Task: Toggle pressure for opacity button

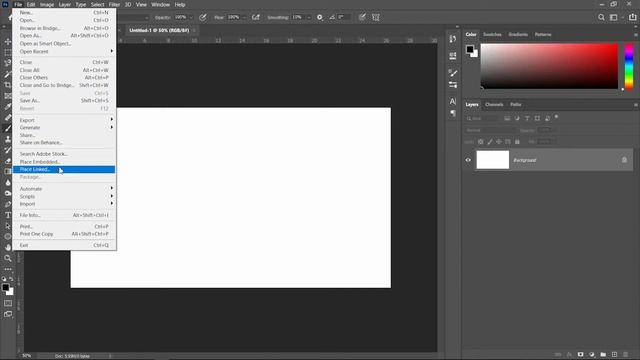Action: (x=203, y=17)
